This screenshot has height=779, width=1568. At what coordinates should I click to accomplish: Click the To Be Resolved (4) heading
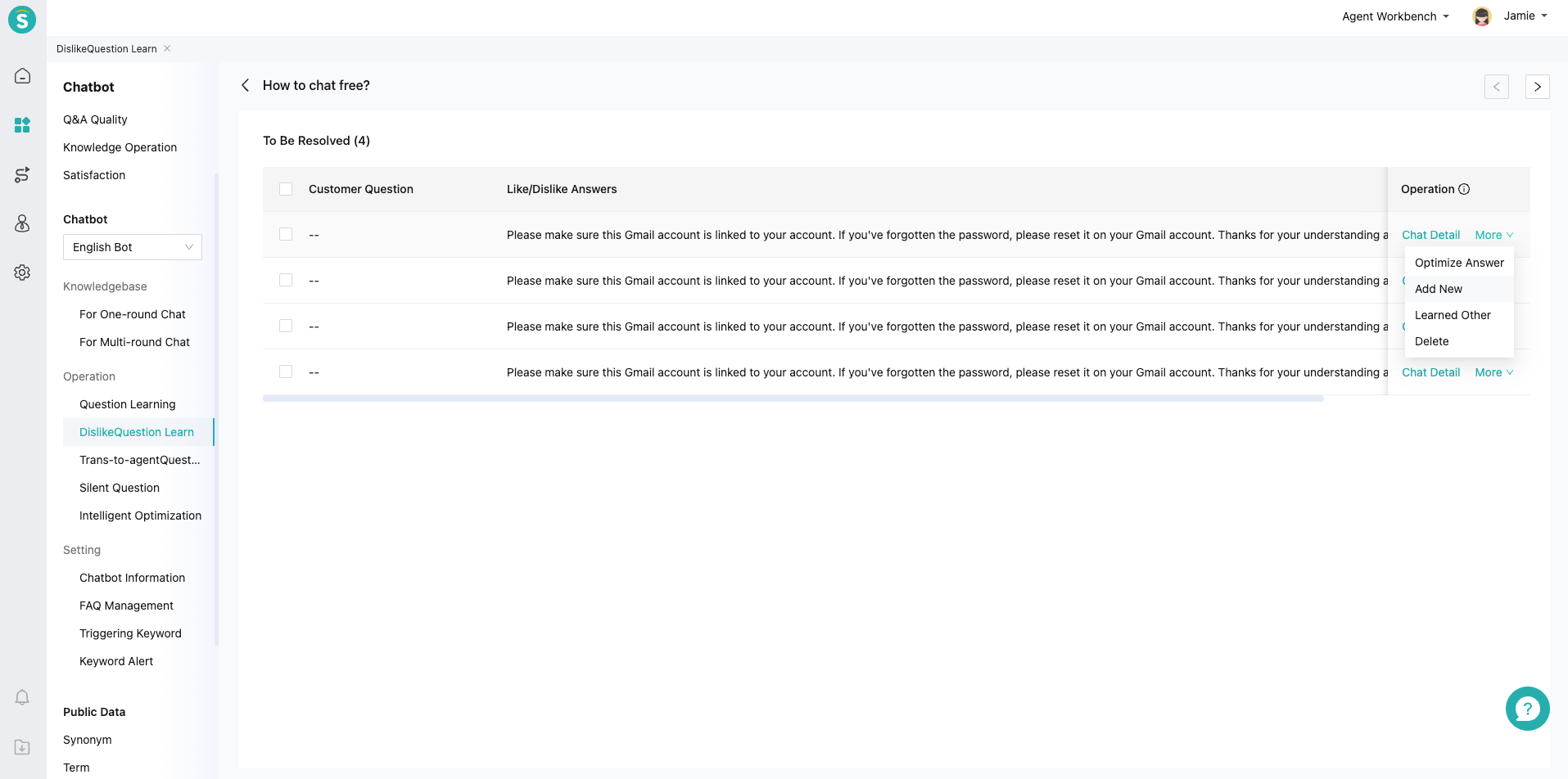(x=316, y=141)
